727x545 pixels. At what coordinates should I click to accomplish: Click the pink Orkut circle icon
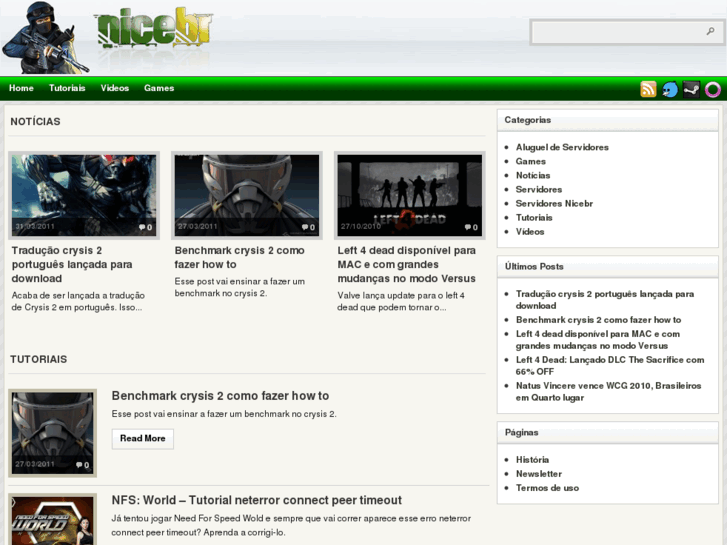tap(713, 89)
